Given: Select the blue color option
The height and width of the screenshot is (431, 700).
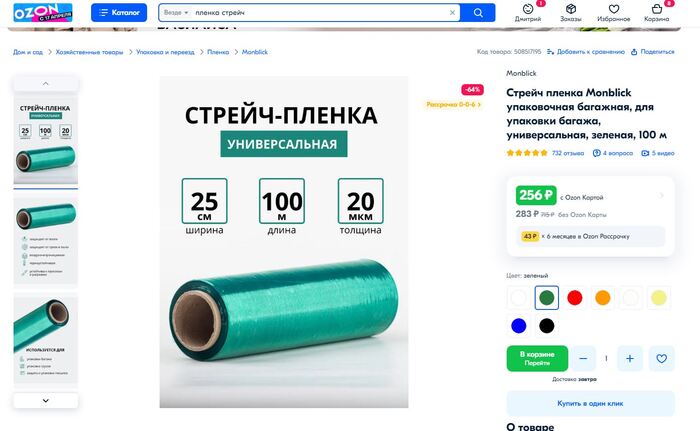Looking at the screenshot, I should pos(518,326).
